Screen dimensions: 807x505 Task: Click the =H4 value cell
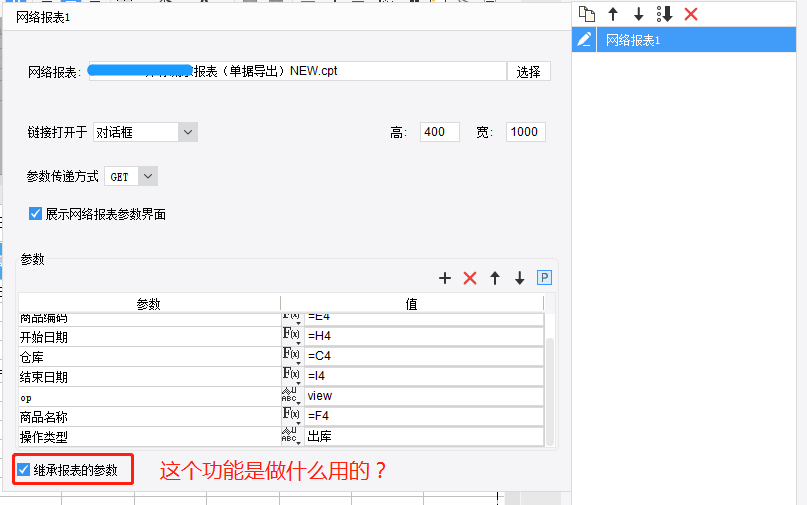(x=424, y=336)
